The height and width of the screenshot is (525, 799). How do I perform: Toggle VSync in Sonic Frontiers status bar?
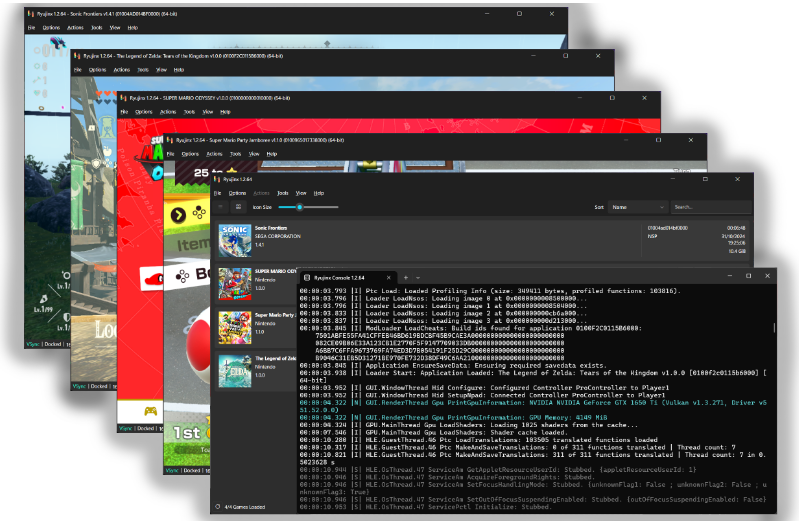[x=33, y=344]
